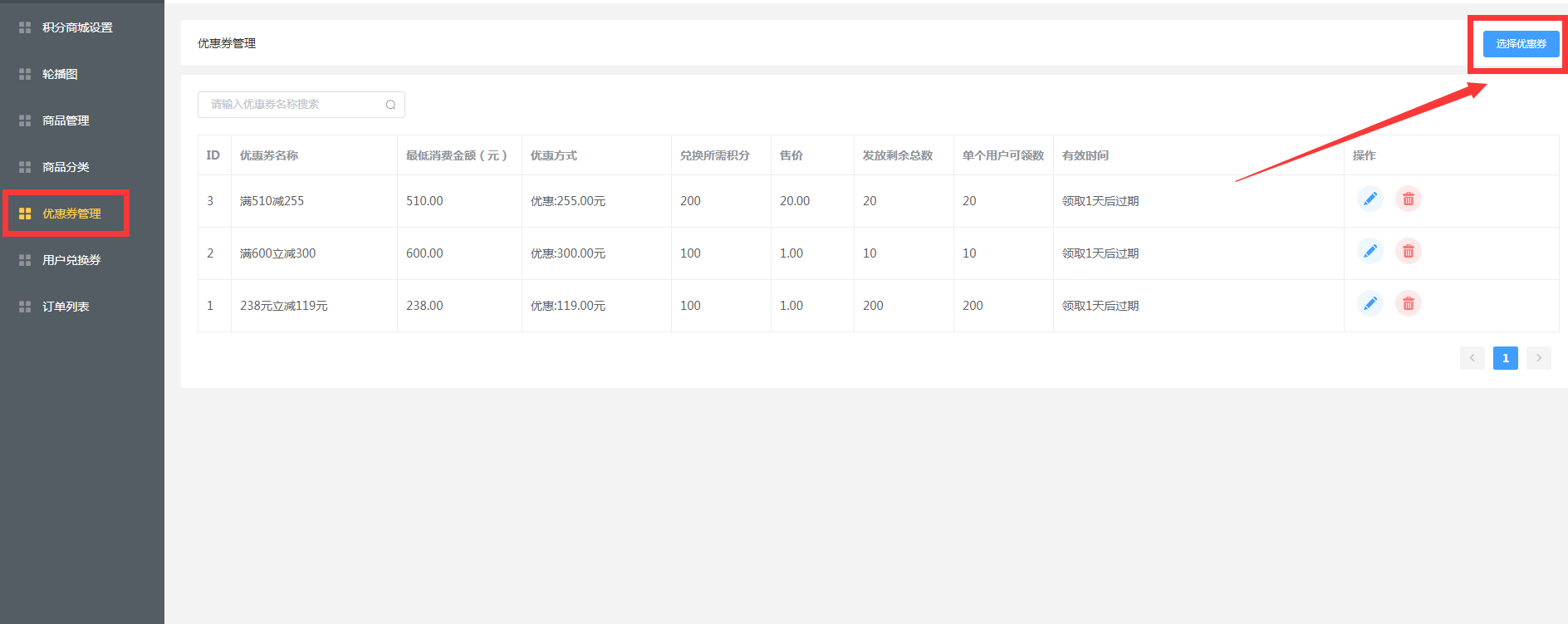Edit coupon 满510减255 with the pencil icon
This screenshot has height=624, width=1568.
pos(1370,199)
